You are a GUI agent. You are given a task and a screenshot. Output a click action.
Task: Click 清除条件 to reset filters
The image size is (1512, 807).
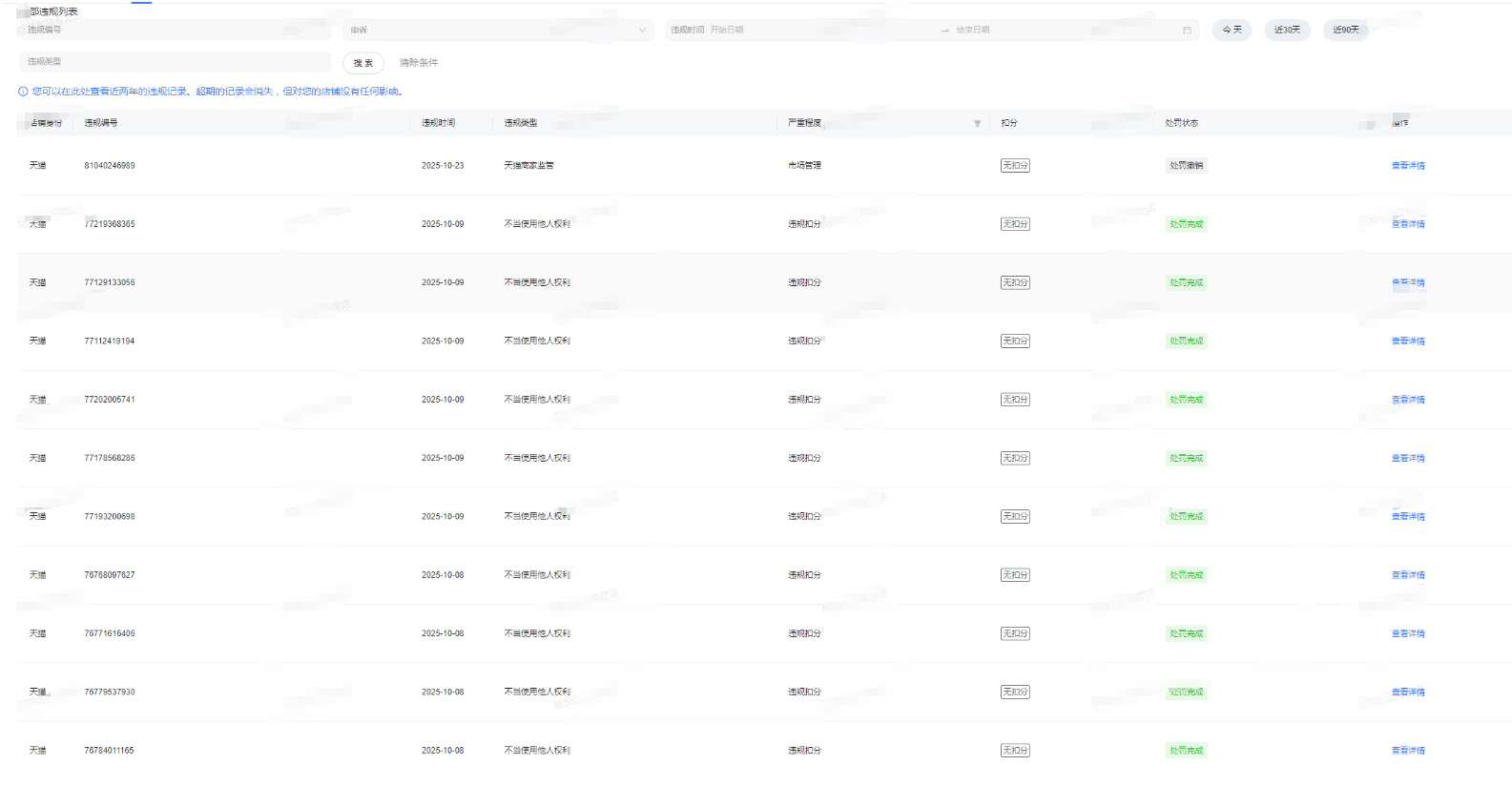click(x=419, y=63)
